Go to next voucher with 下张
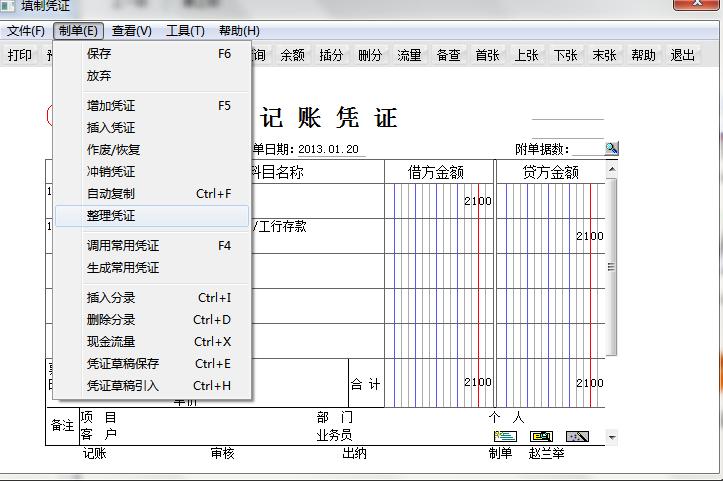 pos(565,55)
